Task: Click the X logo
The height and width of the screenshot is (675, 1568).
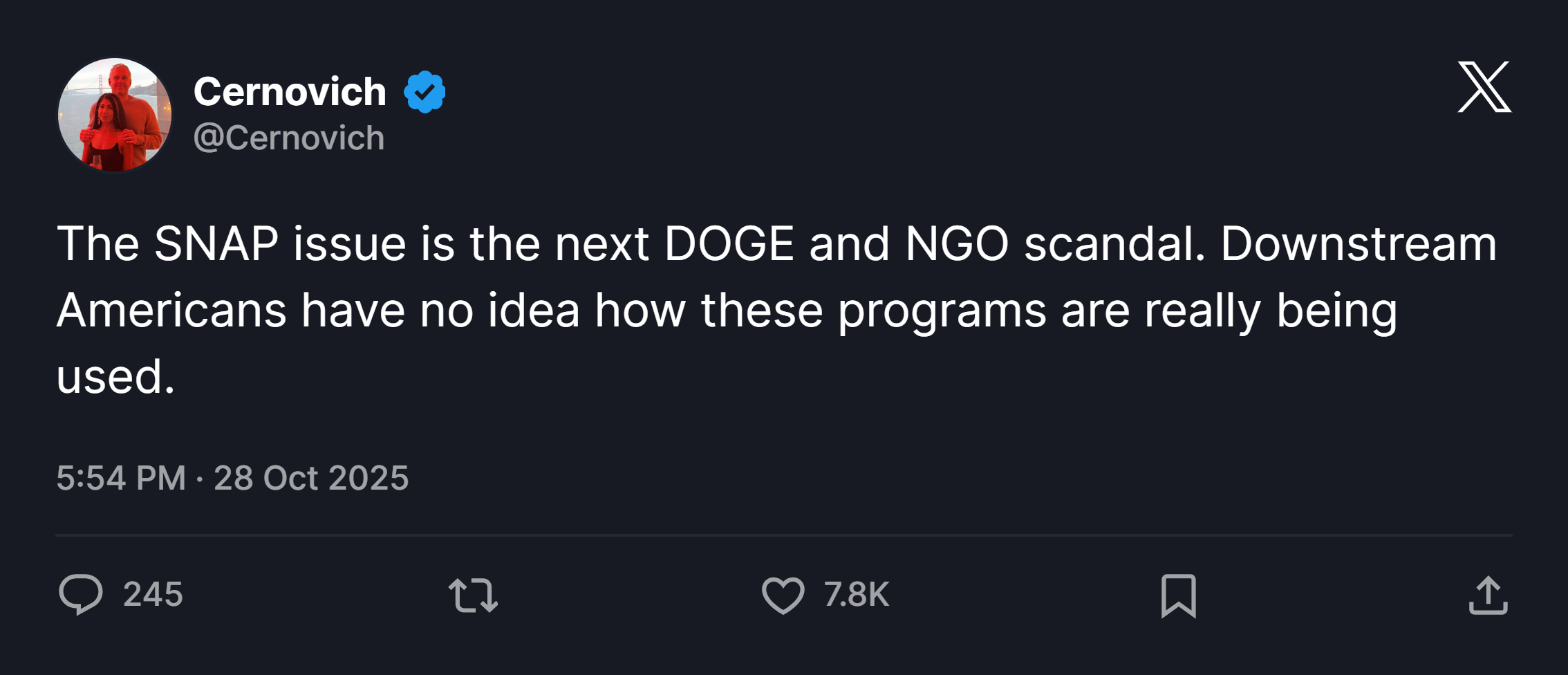Action: [1484, 87]
